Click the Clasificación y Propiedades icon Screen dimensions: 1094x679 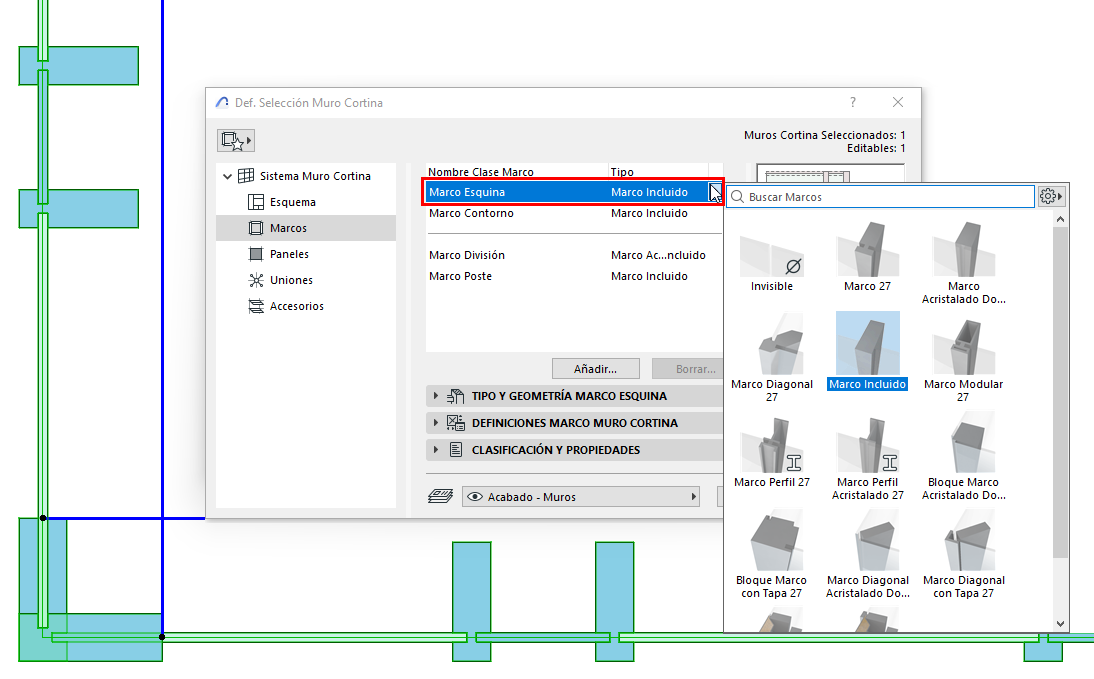(x=456, y=450)
